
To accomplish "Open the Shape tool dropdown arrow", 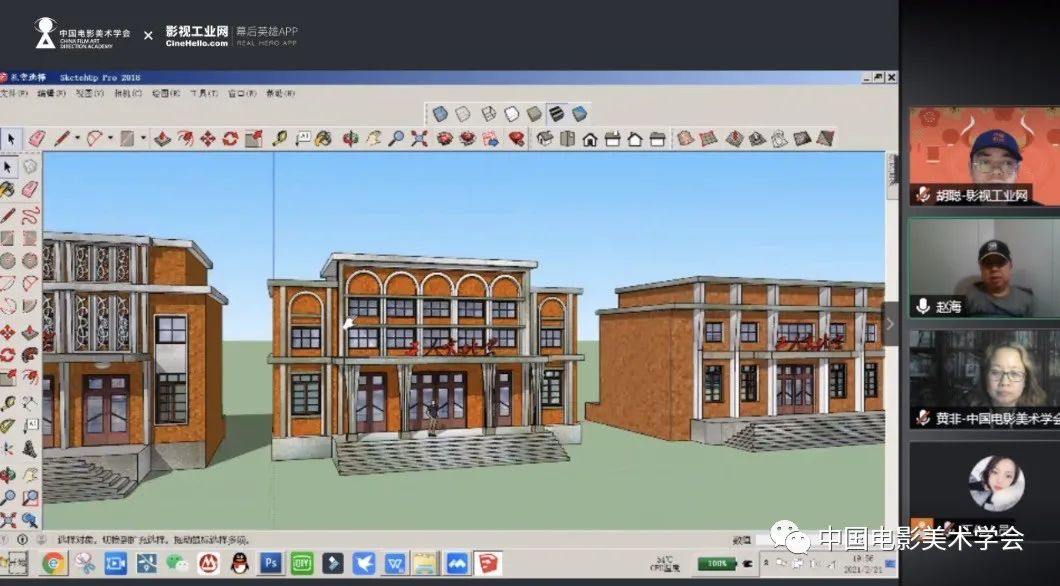I will (143, 139).
